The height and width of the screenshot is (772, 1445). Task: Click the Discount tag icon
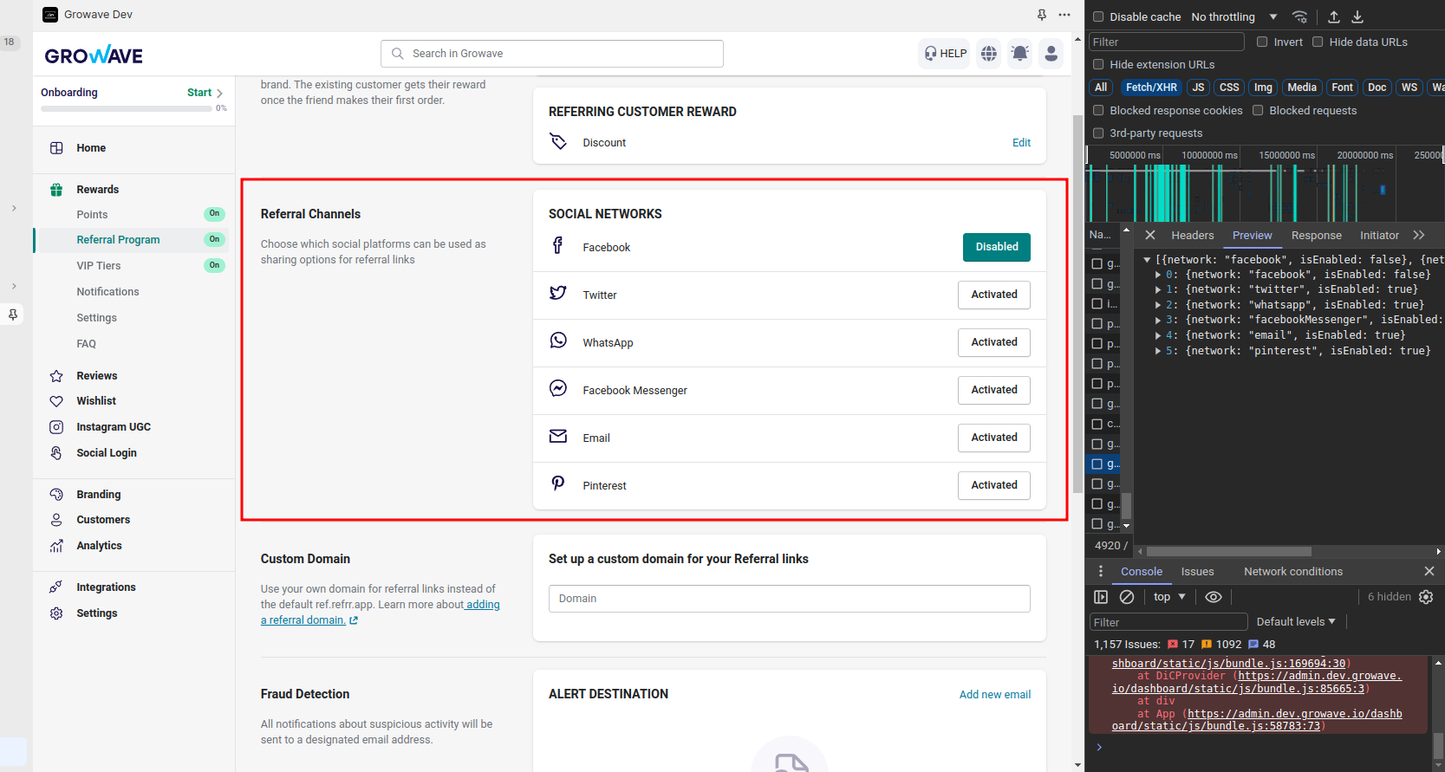tap(559, 142)
